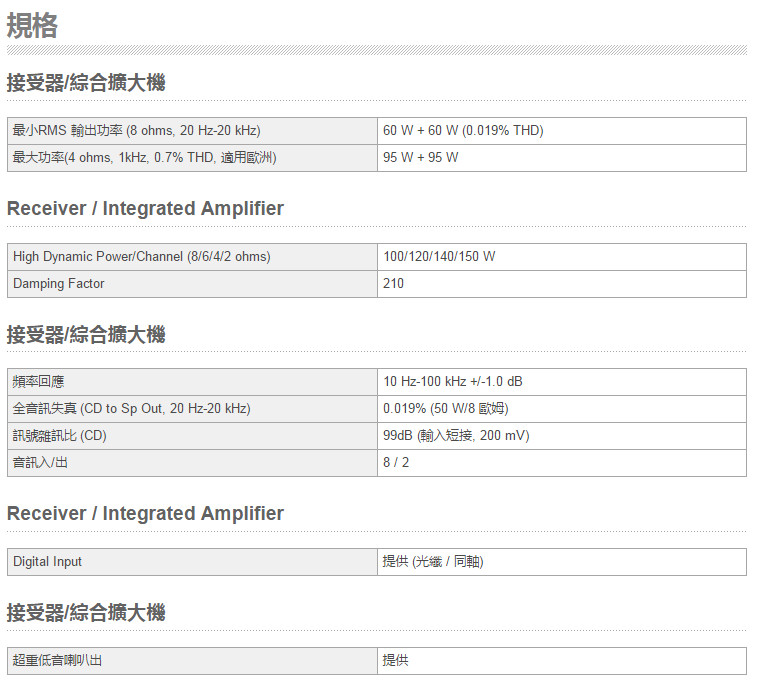Select the 最大功率 (4 ohms) label cell
758x683 pixels.
click(x=144, y=158)
